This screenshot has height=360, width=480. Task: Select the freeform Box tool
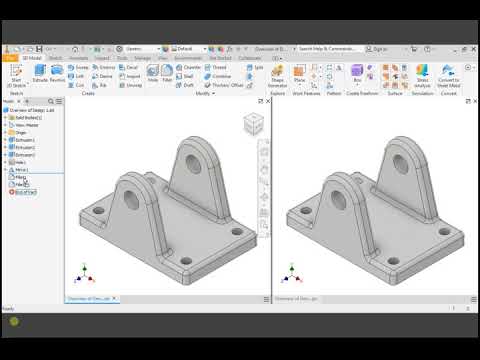357,74
